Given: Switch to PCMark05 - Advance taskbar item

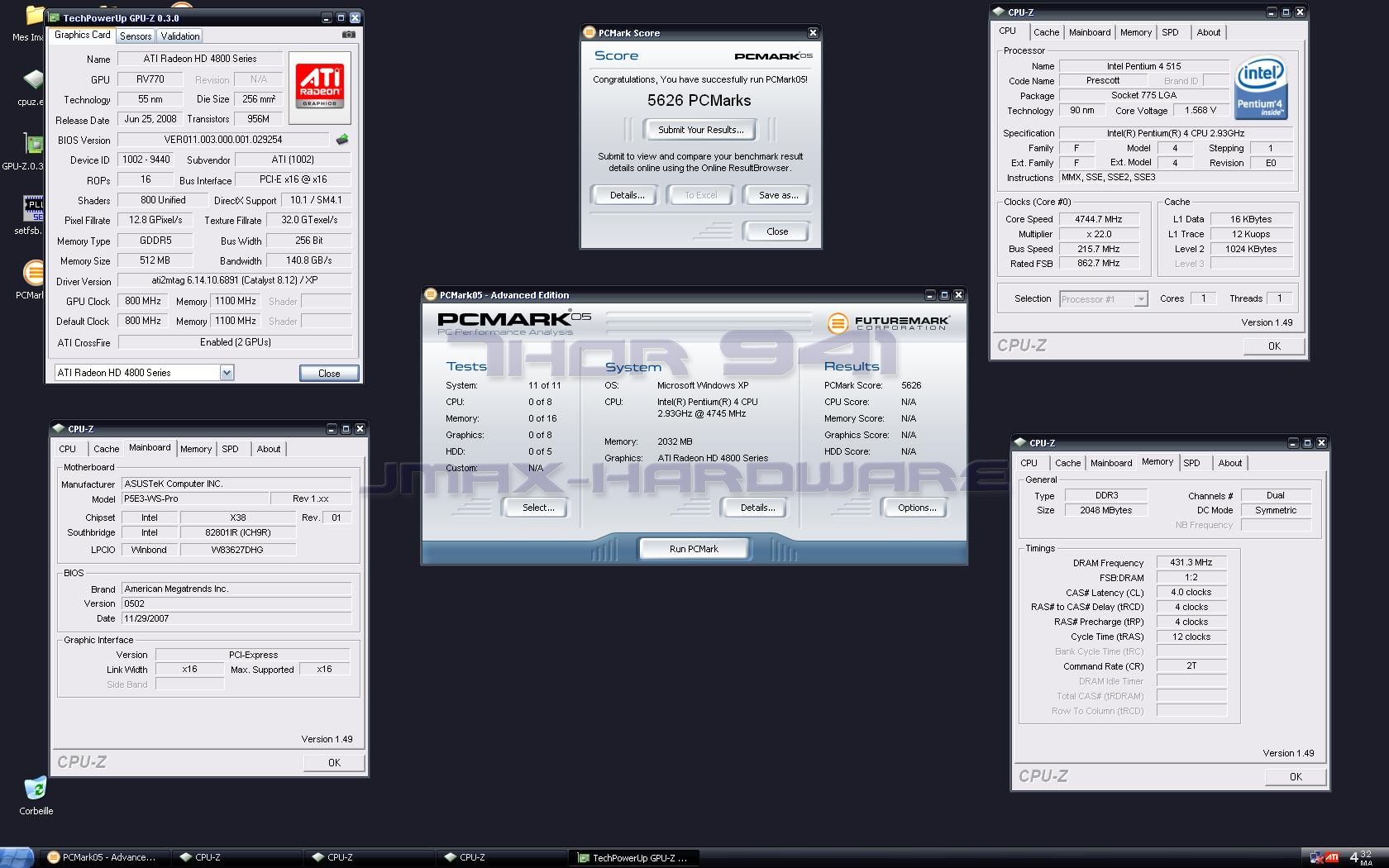Looking at the screenshot, I should point(106,857).
